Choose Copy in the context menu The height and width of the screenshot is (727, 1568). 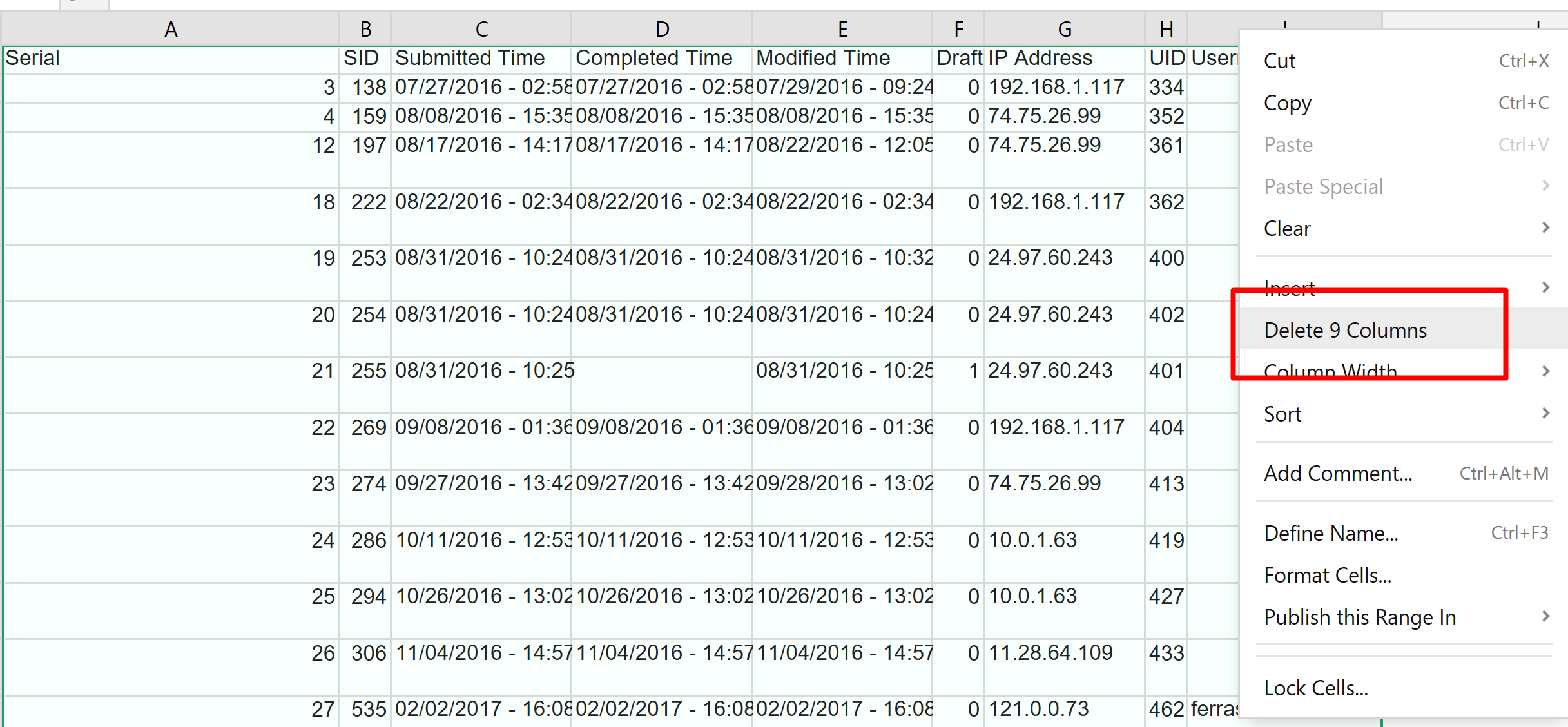[x=1287, y=103]
